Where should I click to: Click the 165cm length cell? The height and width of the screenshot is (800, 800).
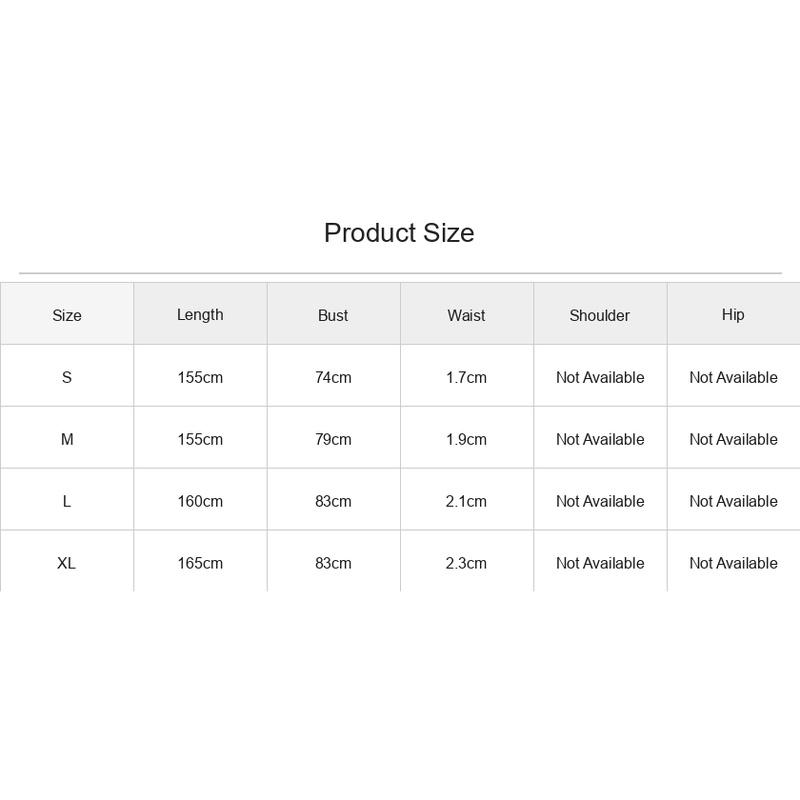(x=200, y=563)
